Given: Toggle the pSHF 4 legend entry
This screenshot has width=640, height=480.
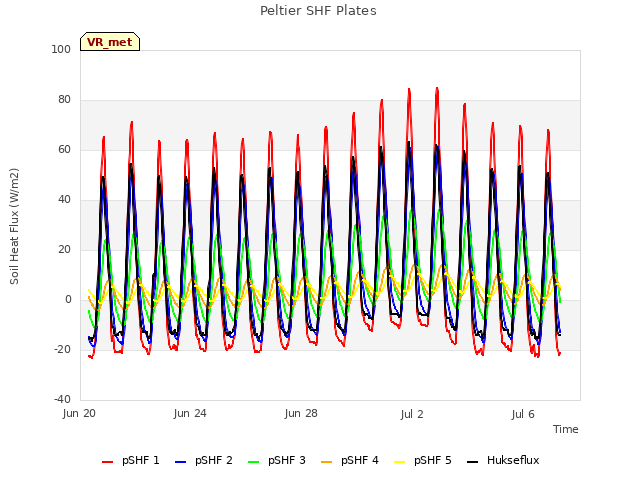Looking at the screenshot, I should pos(350,460).
